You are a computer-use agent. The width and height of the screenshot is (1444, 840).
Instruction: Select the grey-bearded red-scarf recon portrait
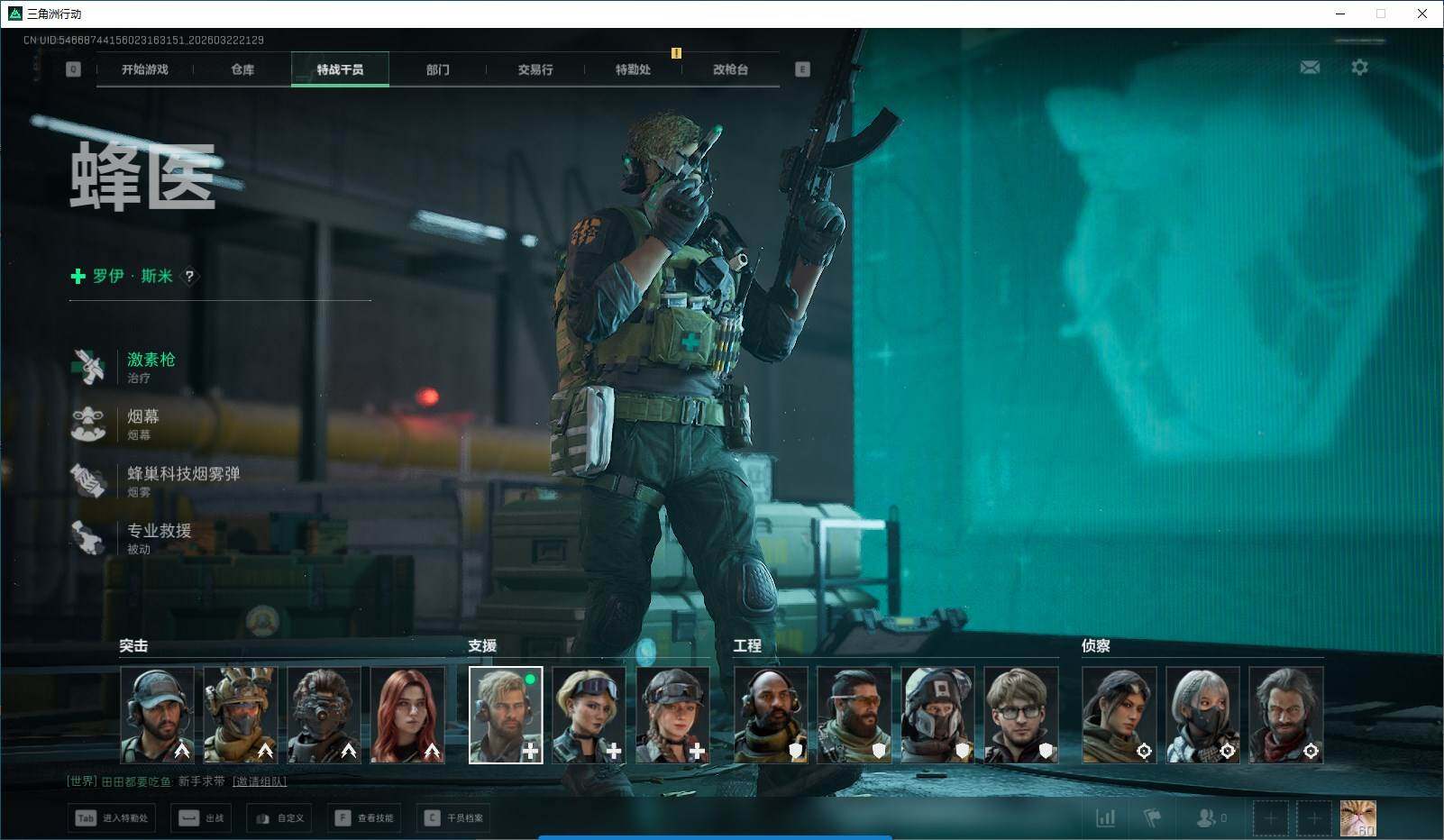[1286, 715]
